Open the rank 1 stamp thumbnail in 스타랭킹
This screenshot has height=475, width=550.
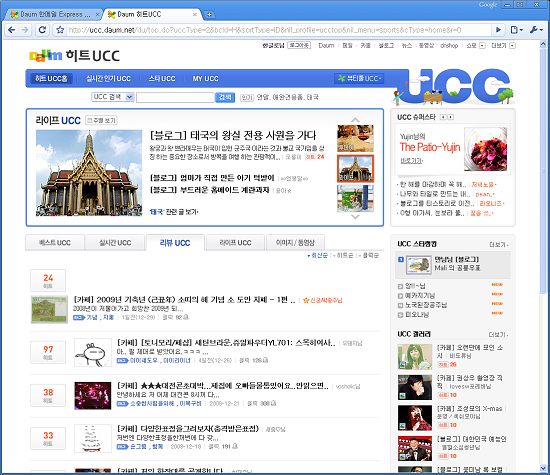pos(418,265)
